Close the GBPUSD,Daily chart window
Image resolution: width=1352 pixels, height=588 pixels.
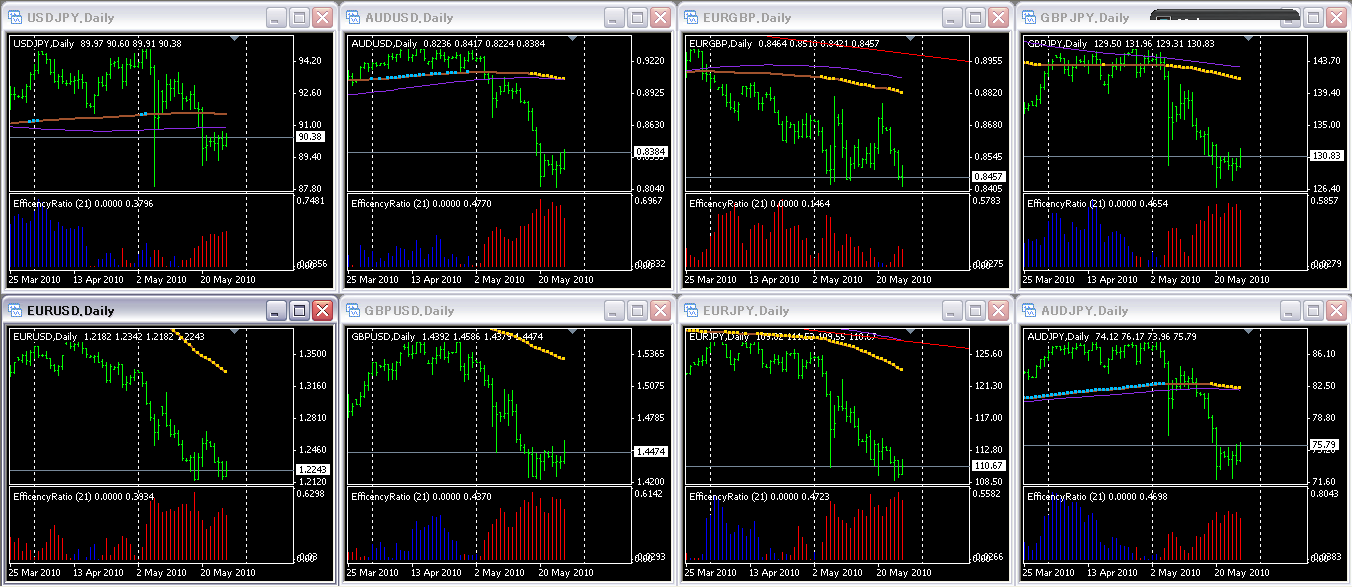pos(660,311)
